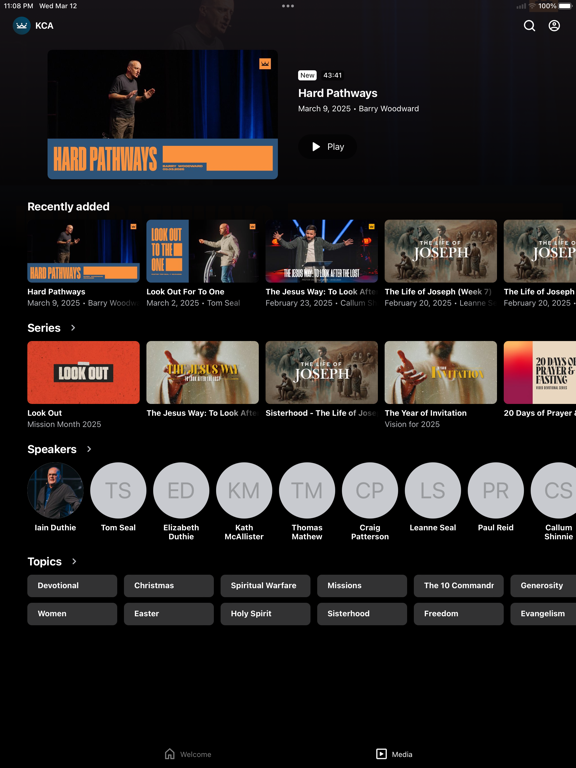Open the user account profile icon
The height and width of the screenshot is (768, 576).
(554, 25)
